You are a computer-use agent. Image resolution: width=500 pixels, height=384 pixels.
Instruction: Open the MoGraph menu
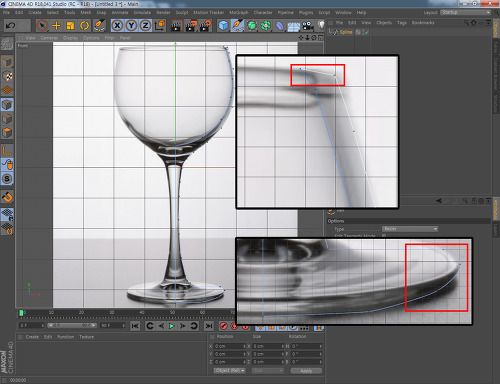pos(239,12)
